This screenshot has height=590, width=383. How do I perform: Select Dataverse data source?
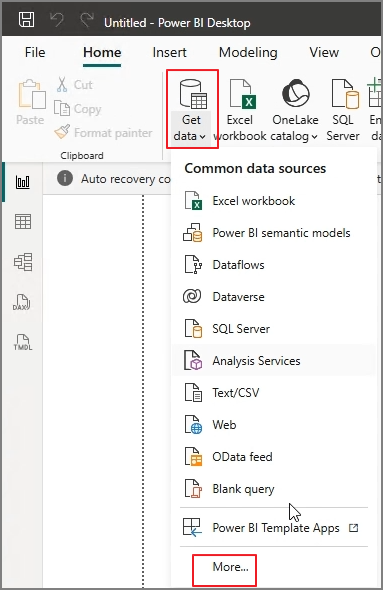pyautogui.click(x=274, y=297)
